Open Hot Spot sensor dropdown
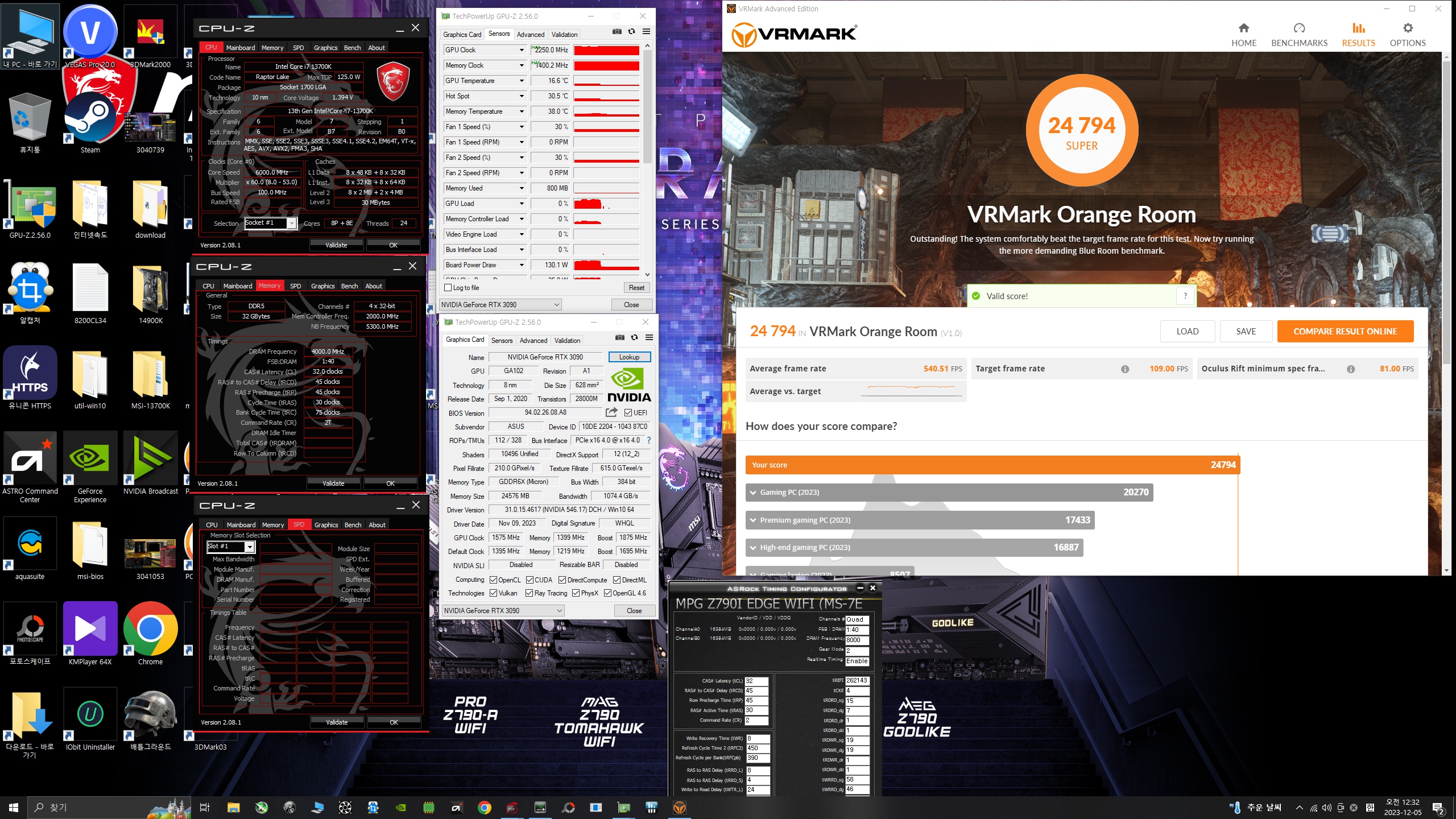The height and width of the screenshot is (819, 1456). 522,96
